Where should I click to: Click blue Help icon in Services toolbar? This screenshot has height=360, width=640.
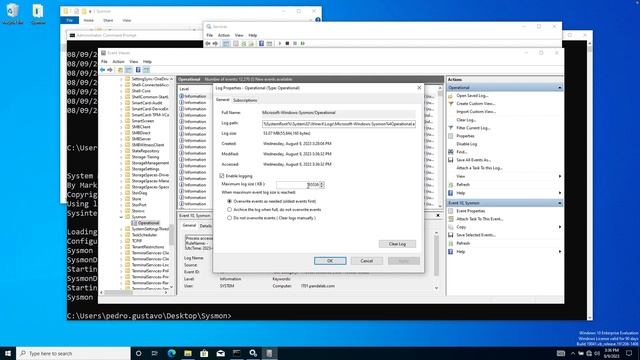tap(261, 43)
